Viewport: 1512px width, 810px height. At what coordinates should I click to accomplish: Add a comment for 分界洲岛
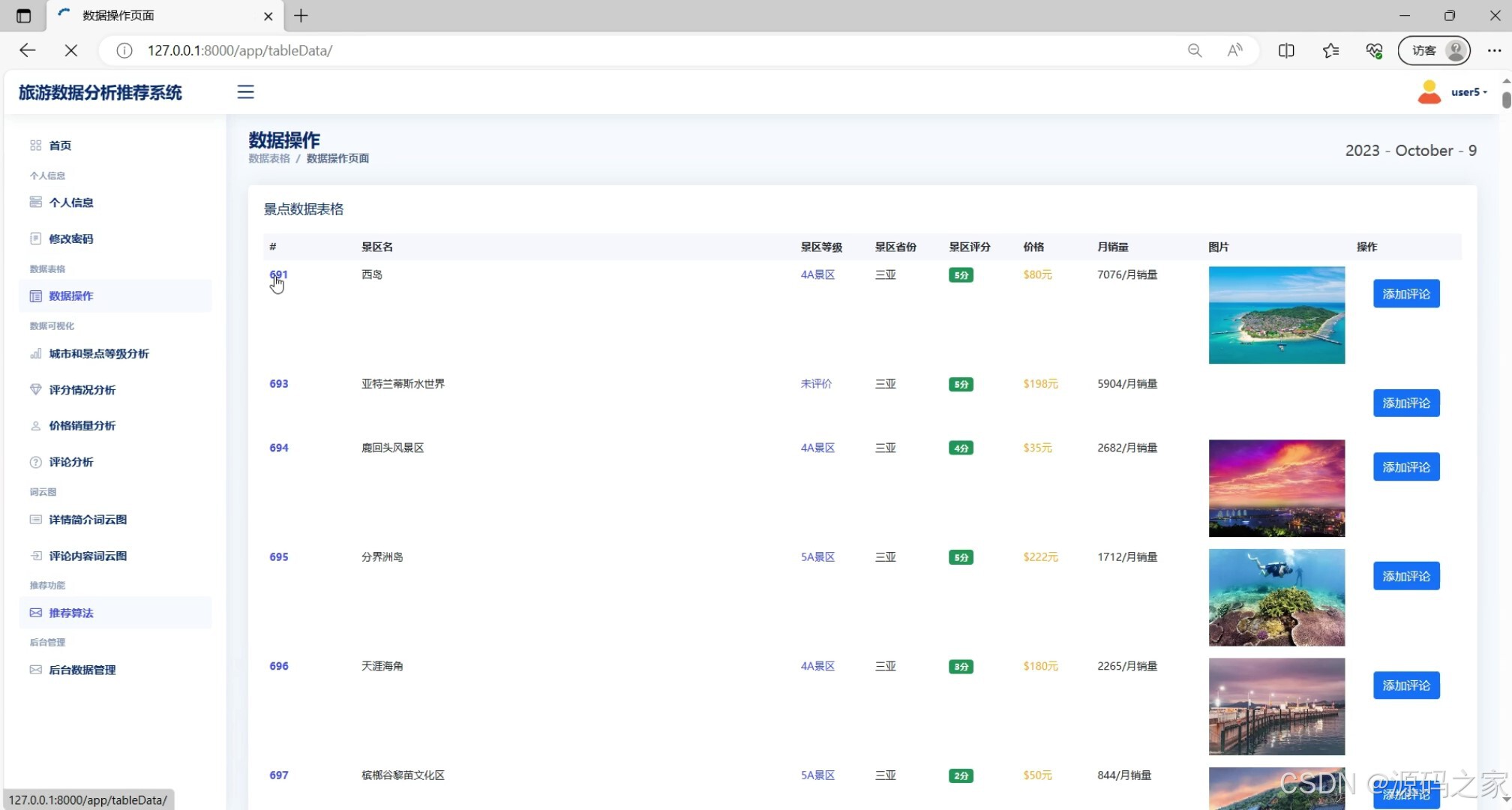(x=1406, y=576)
